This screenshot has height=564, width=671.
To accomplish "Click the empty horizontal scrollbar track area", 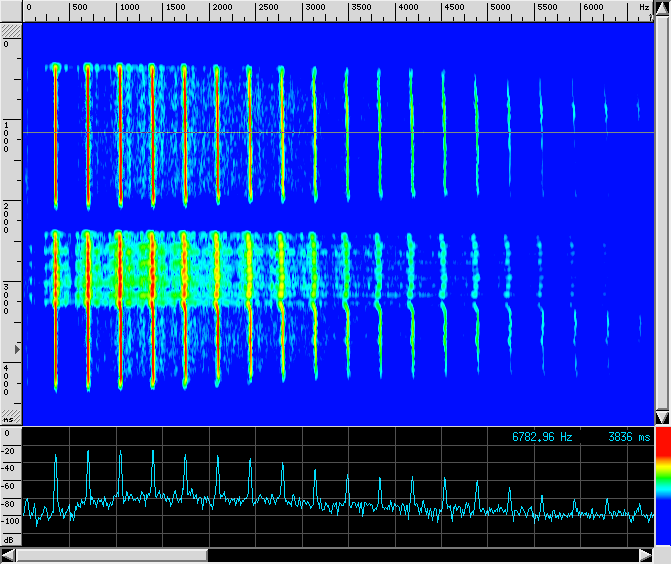I will tap(420, 555).
